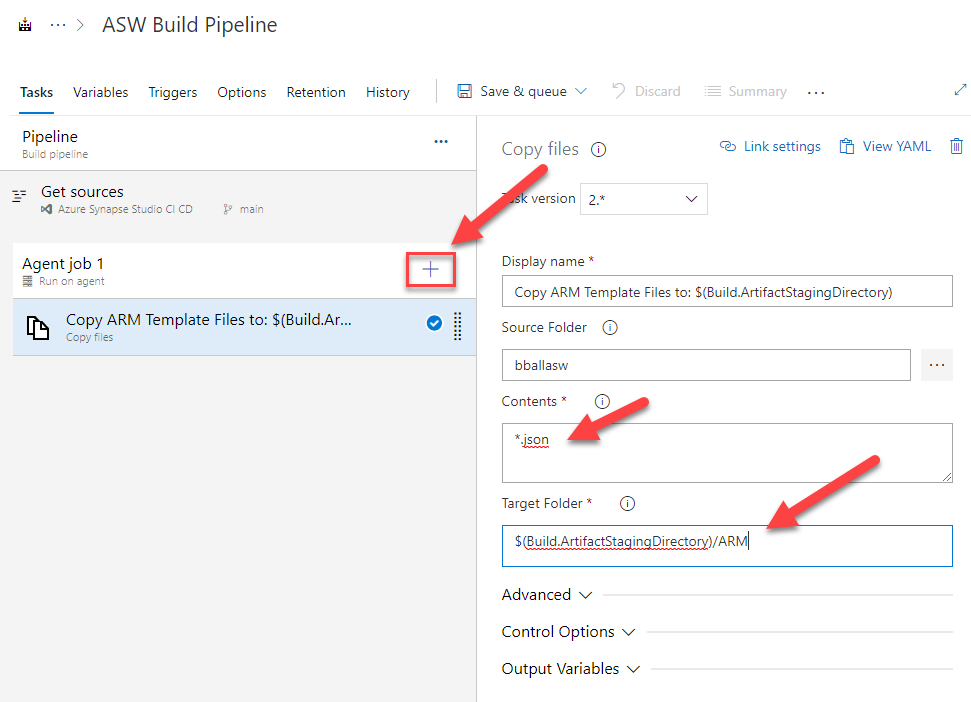Click the plus icon on Agent job 1
Image resolution: width=971 pixels, height=702 pixels.
pos(430,270)
